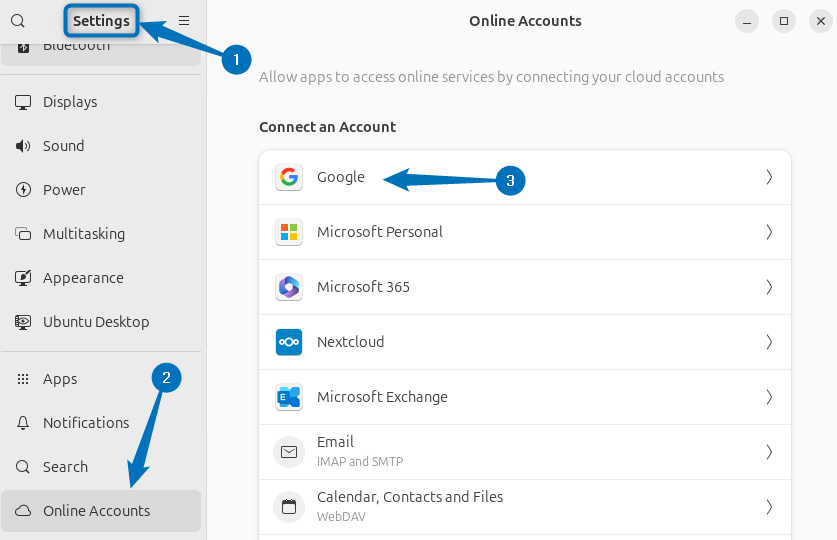Expand the Email IMAP and SMTP chevron
This screenshot has width=837, height=540.
coord(769,452)
